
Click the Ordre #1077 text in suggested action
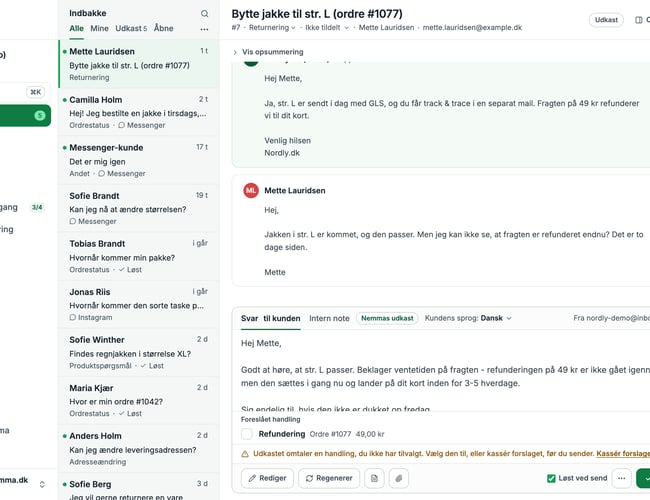(x=330, y=434)
